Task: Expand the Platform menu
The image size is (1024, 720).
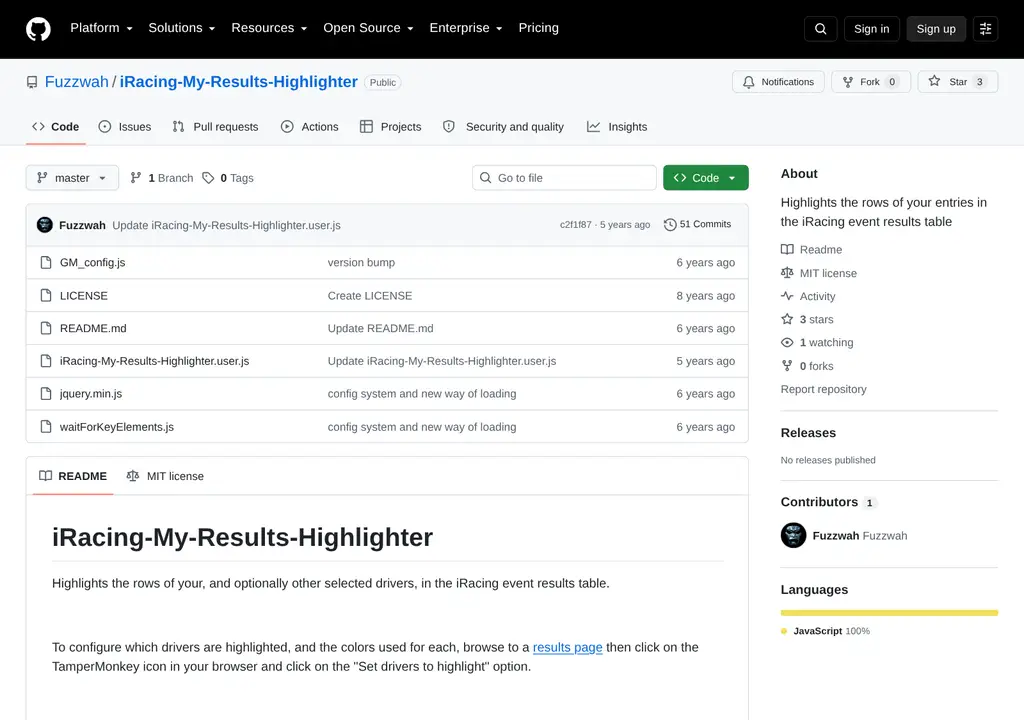Action: 101,28
